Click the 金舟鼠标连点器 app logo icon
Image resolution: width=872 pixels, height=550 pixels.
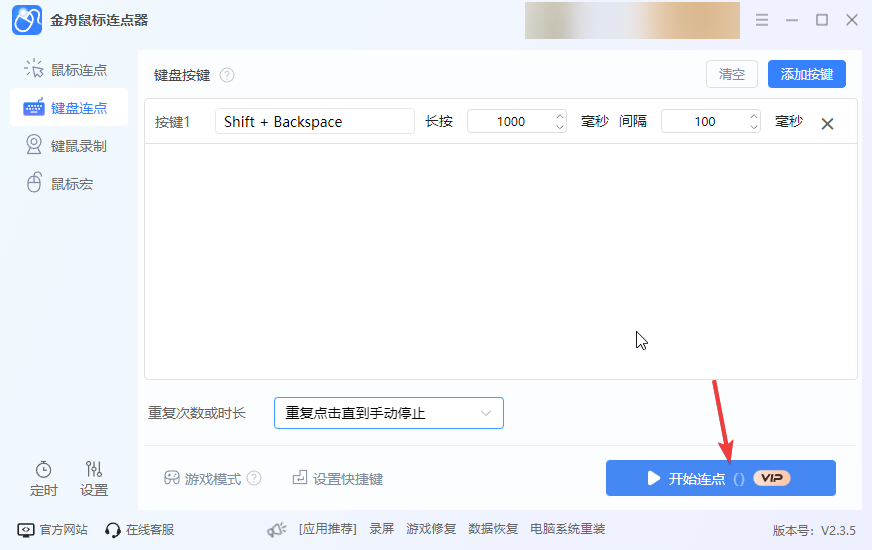point(27,20)
